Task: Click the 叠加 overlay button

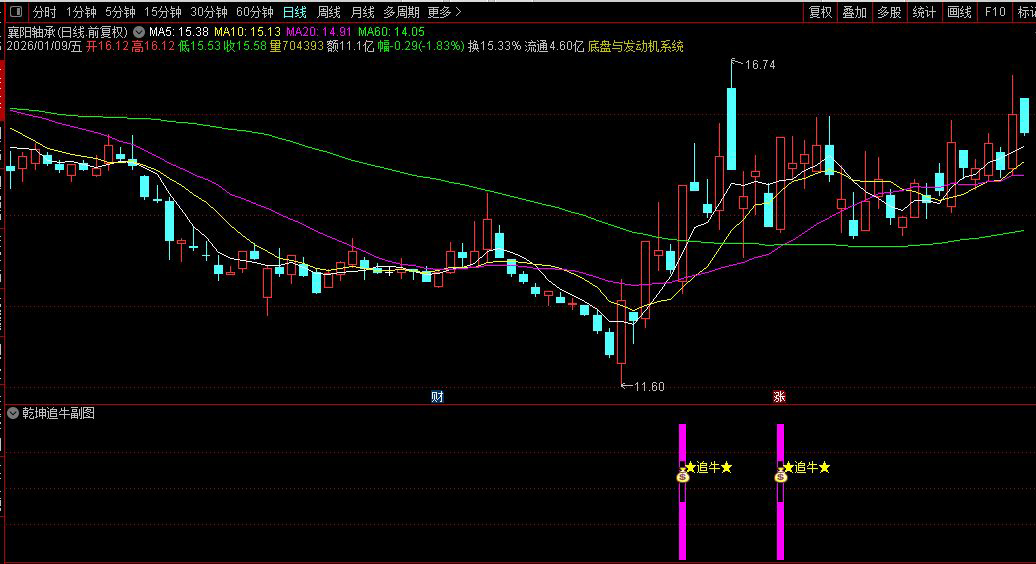Action: [854, 12]
